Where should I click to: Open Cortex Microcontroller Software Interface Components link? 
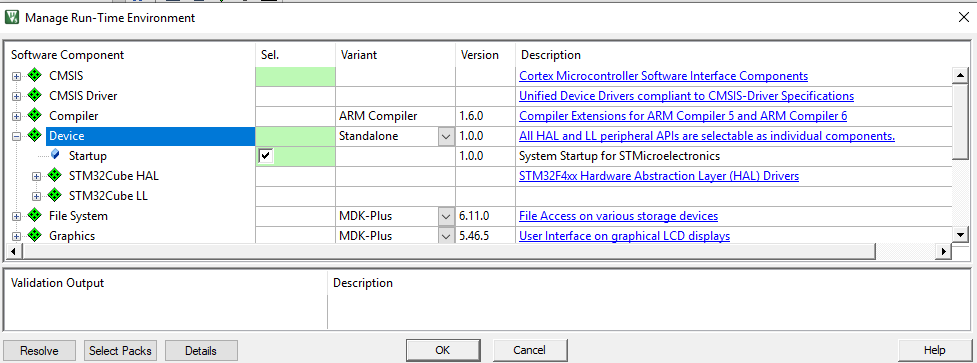[664, 76]
